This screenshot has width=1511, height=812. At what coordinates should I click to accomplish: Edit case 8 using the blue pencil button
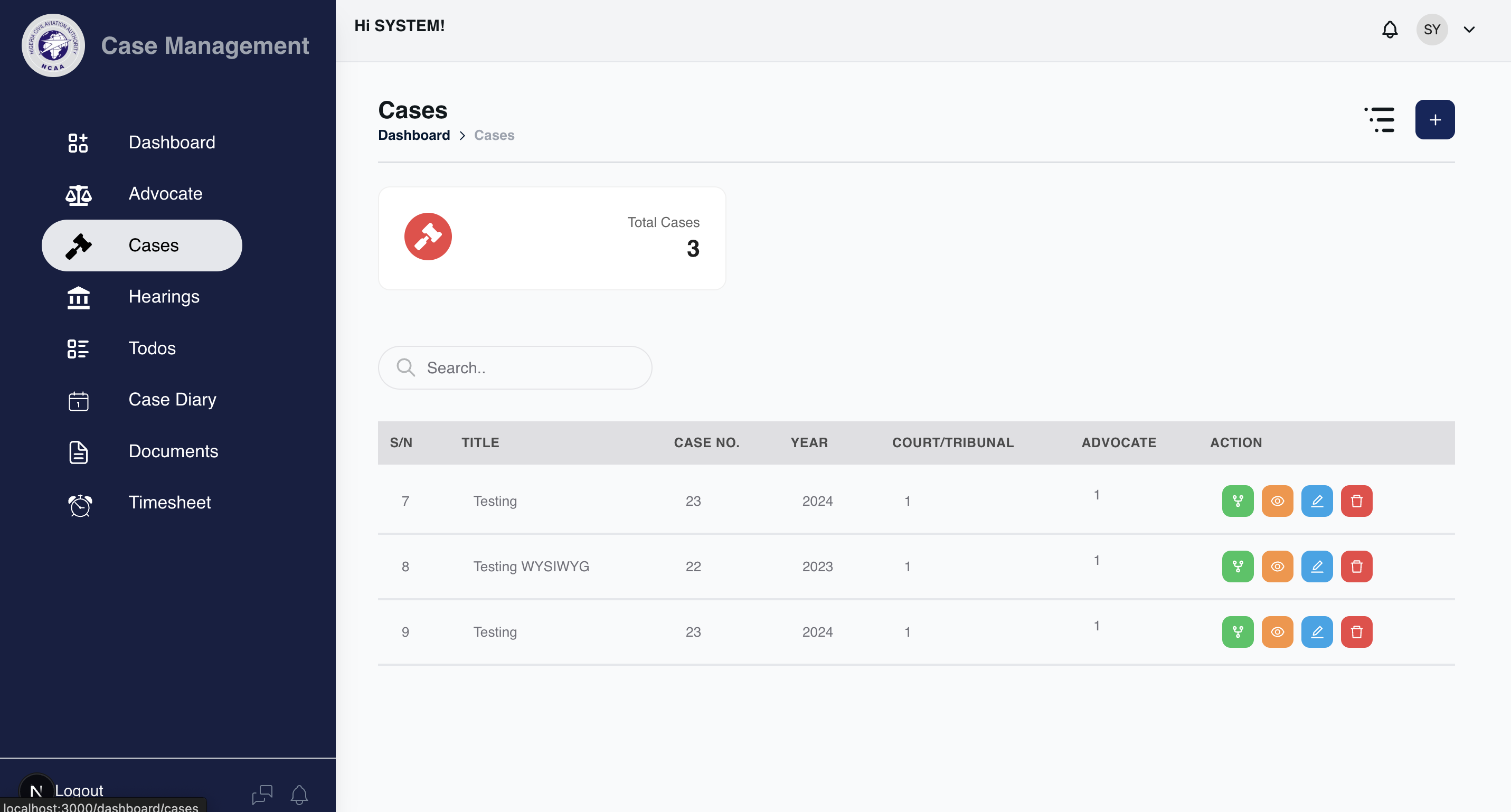1317,566
